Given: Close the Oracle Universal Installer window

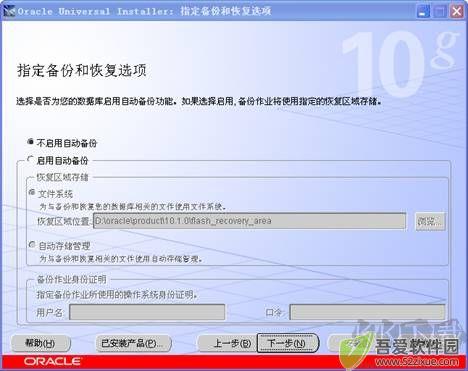Looking at the screenshot, I should [457, 12].
